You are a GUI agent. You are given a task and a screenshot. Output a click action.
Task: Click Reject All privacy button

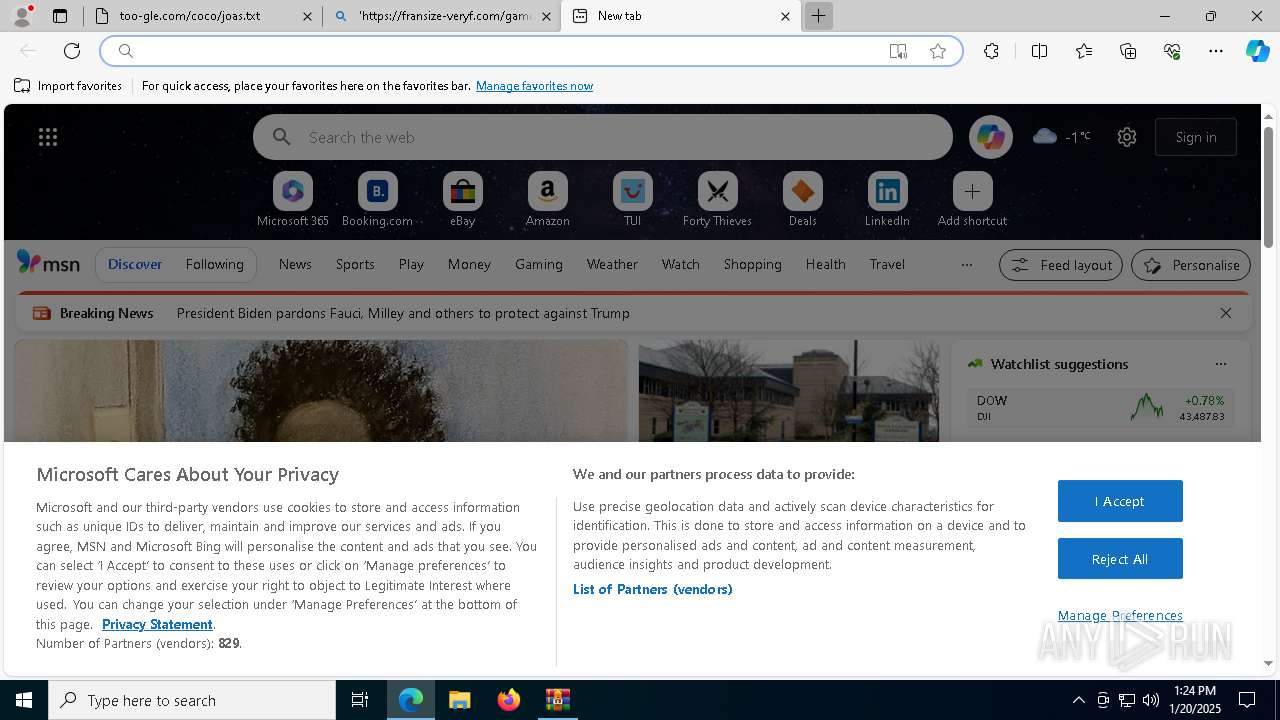[x=1120, y=559]
